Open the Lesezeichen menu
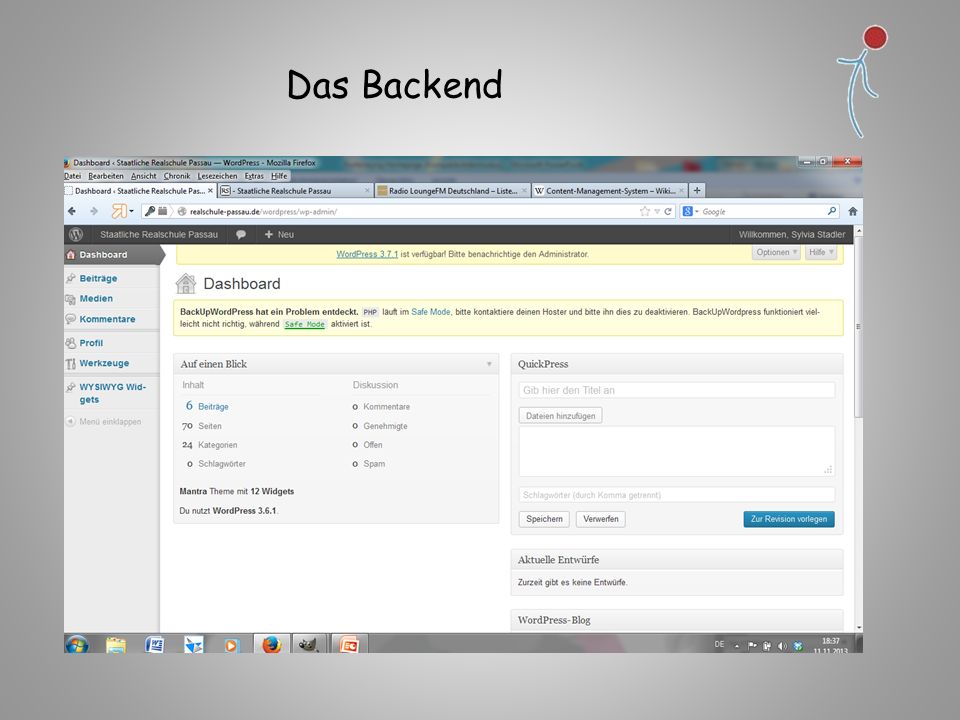 click(217, 176)
